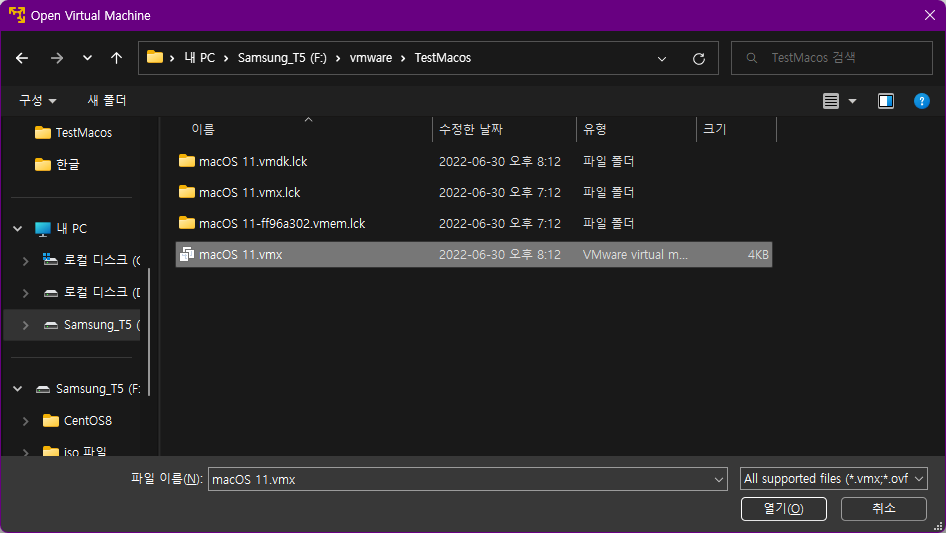Viewport: 946px width, 533px height.
Task: Click Samsung_T5 (F:) in address bar
Action: [x=282, y=58]
